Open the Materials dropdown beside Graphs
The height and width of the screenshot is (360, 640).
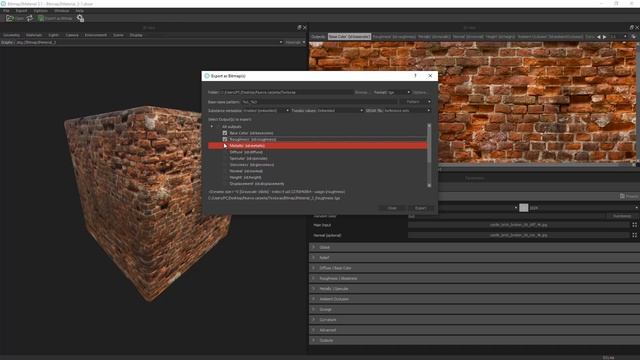coord(296,42)
